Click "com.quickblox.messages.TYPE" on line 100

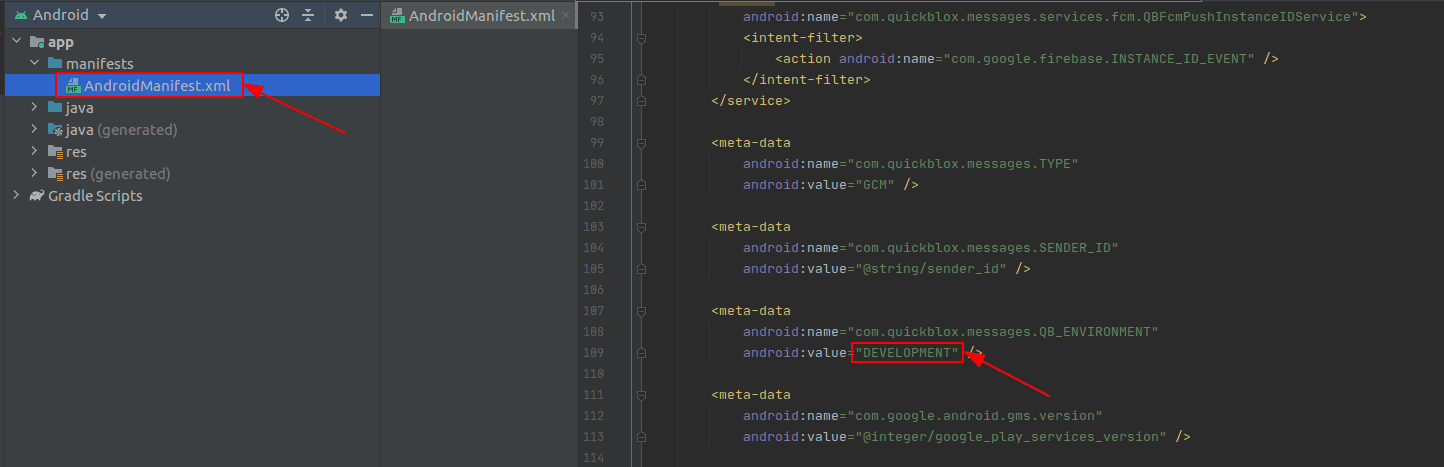point(963,163)
